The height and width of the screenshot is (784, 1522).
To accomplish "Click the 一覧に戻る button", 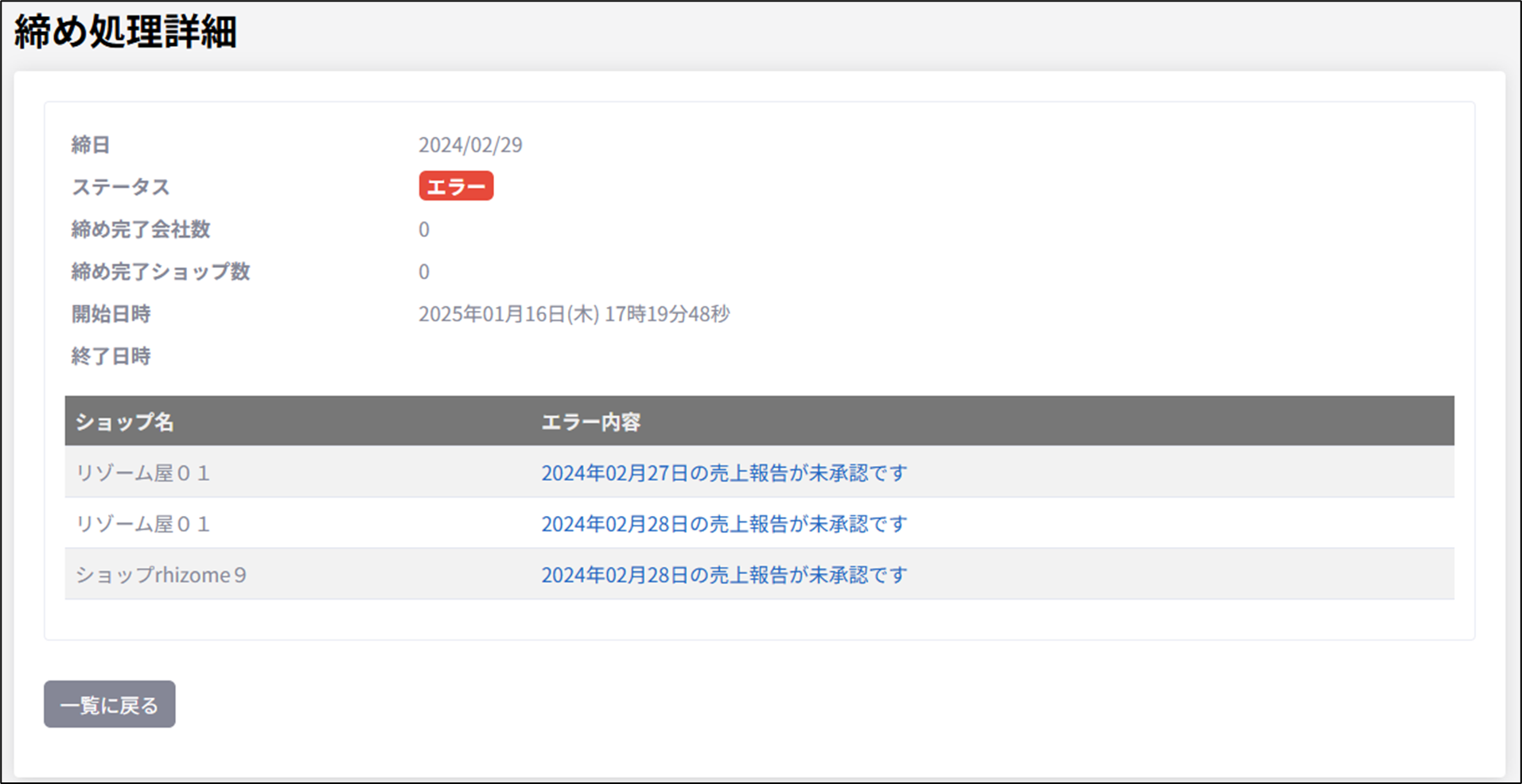I will (109, 704).
